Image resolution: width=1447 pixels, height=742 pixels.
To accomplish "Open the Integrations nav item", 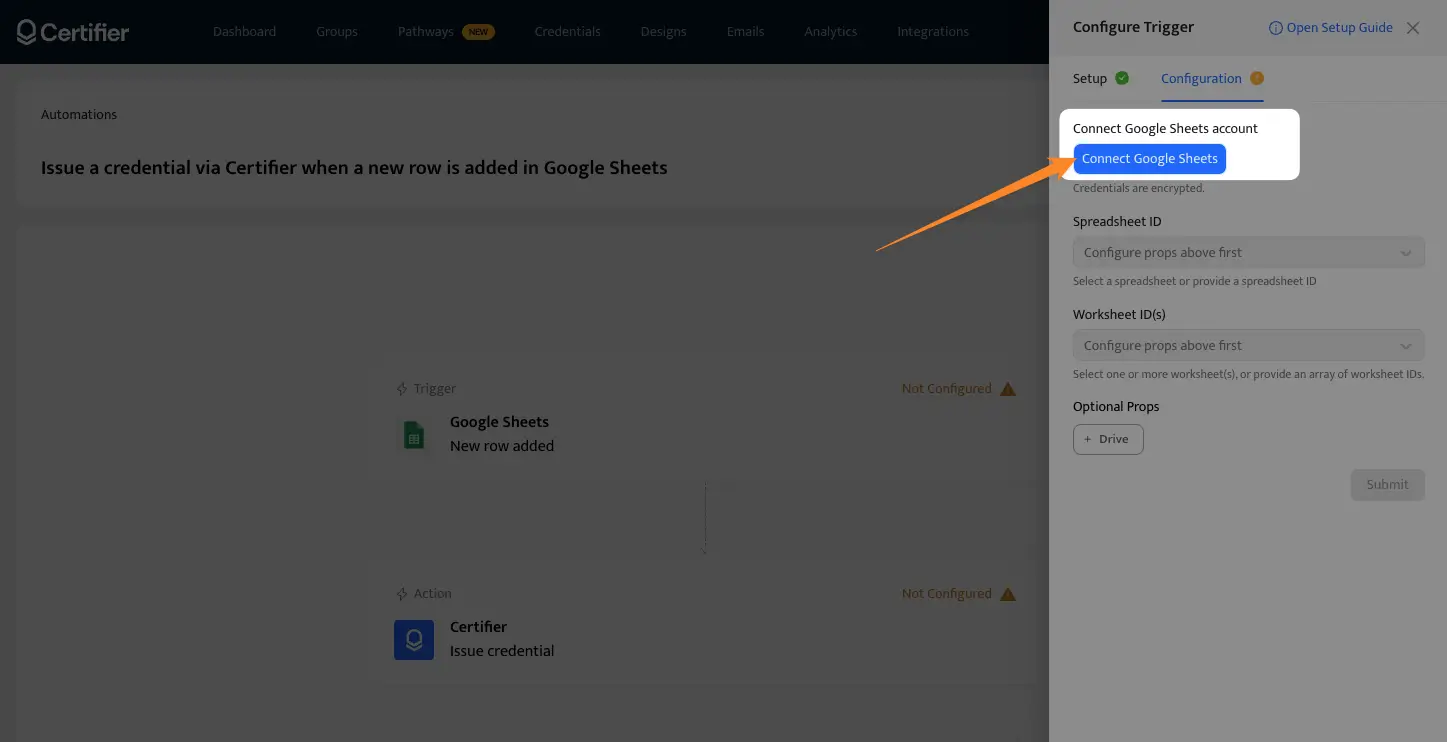I will click(x=932, y=32).
